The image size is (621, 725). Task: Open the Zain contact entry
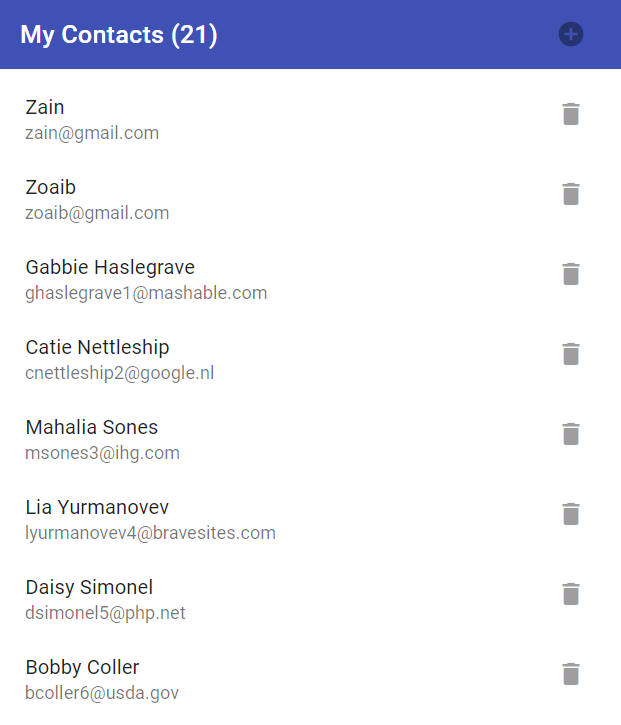coord(45,107)
